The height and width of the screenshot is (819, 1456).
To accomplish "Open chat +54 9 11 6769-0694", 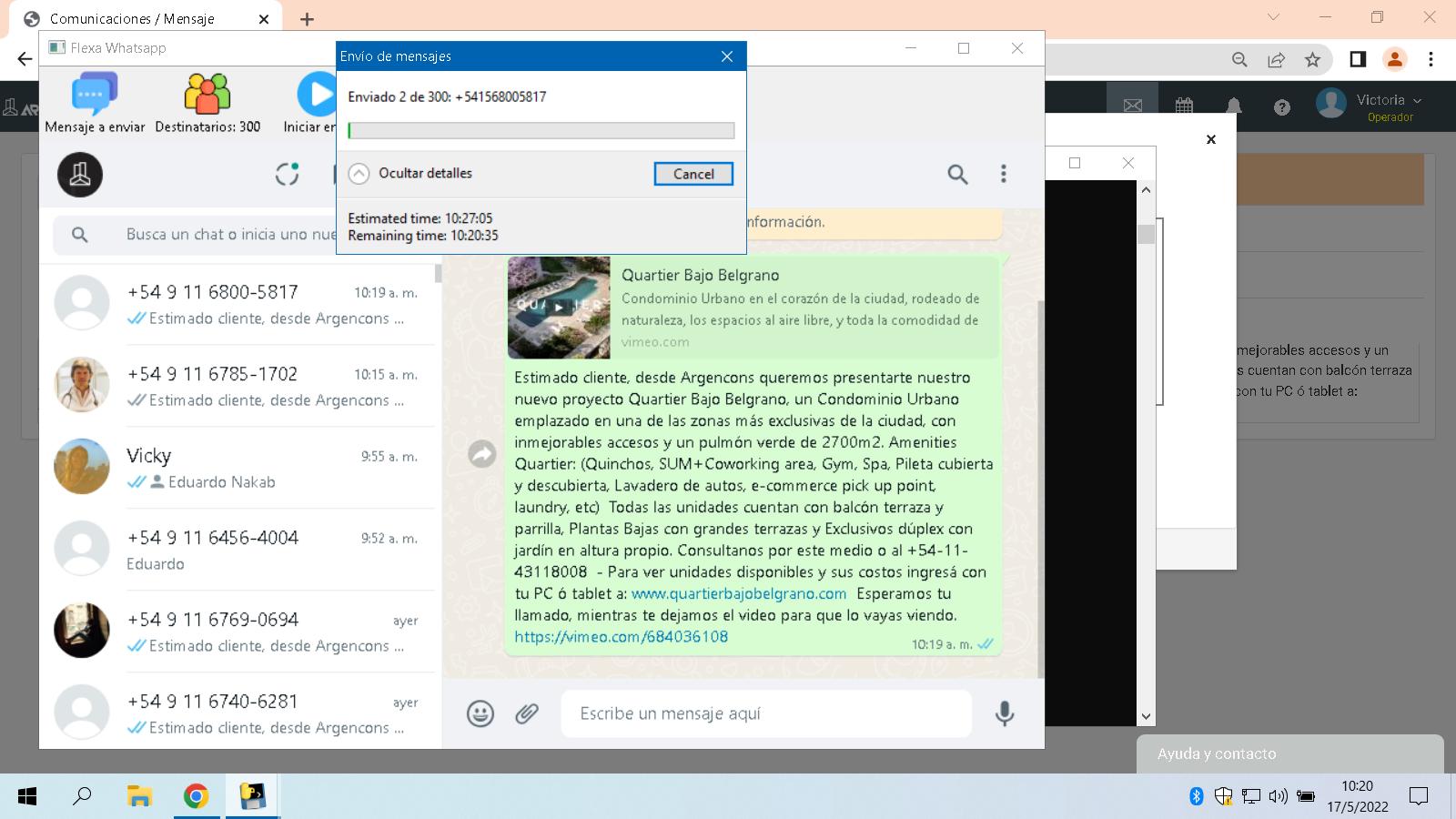I will [238, 632].
